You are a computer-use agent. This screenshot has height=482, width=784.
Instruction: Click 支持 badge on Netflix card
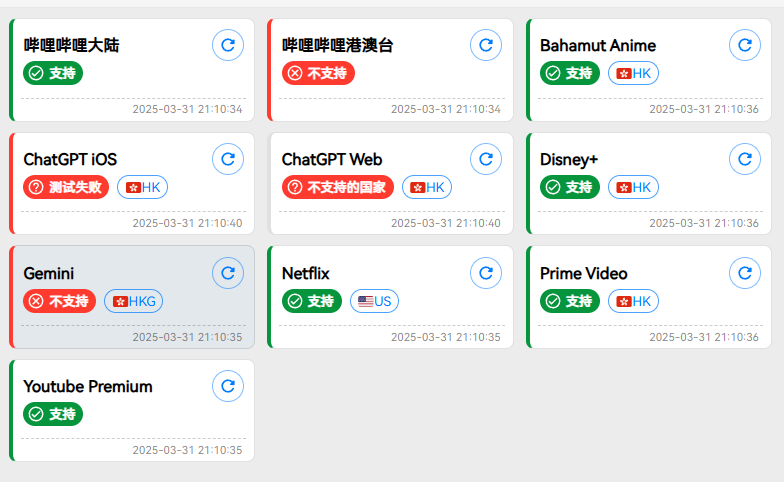(x=312, y=301)
